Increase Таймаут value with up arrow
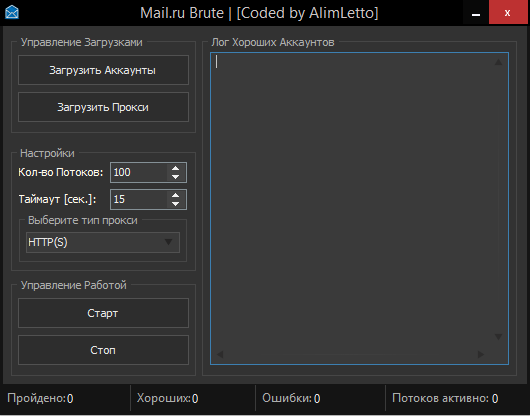This screenshot has height=416, width=530. pos(175,195)
